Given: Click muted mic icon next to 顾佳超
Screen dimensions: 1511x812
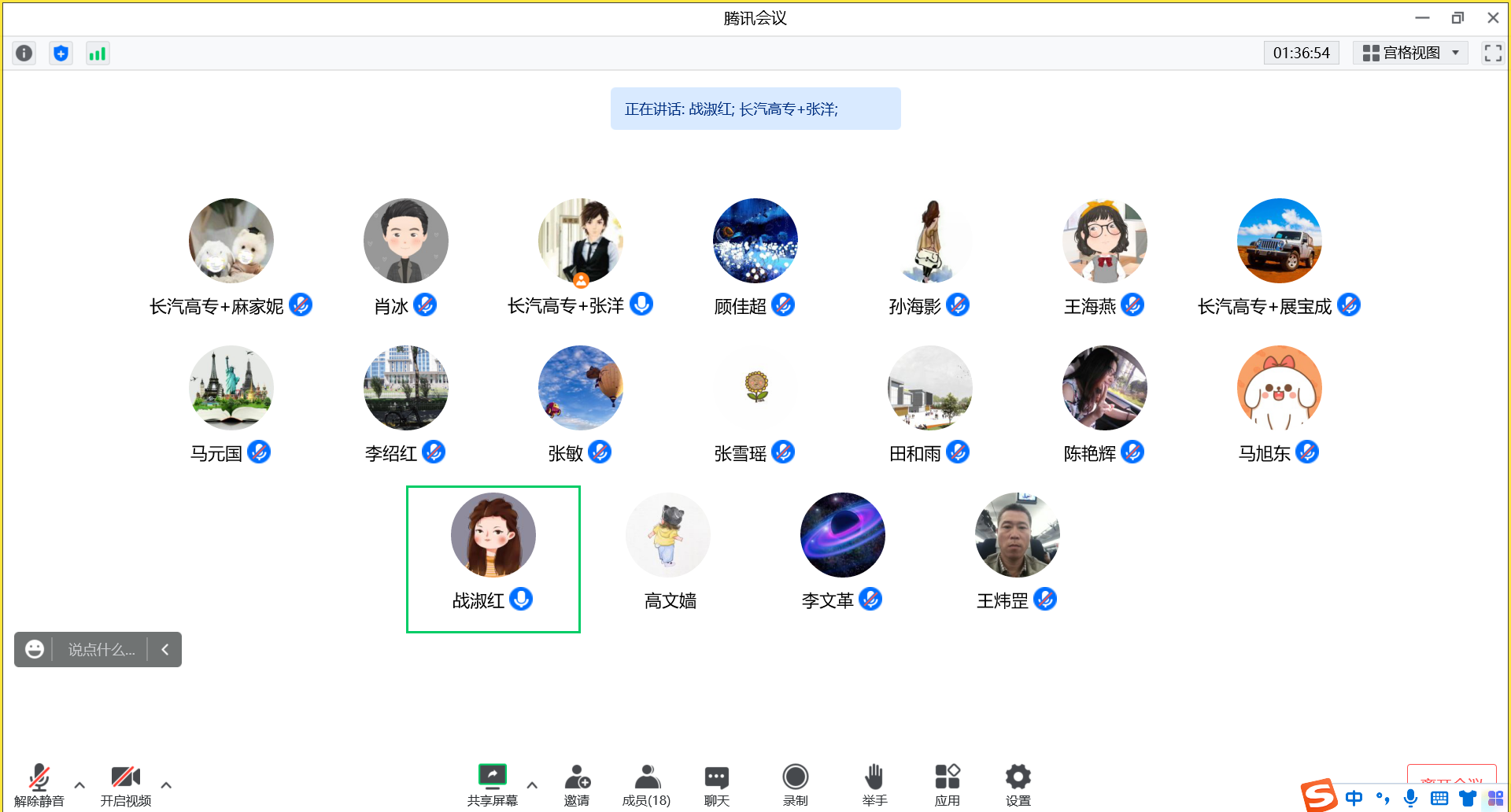Looking at the screenshot, I should click(x=783, y=304).
